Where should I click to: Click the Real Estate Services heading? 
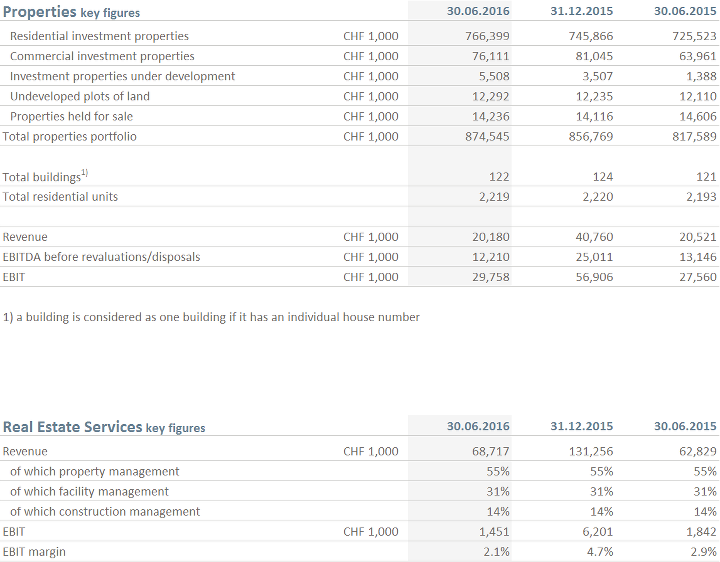[104, 427]
